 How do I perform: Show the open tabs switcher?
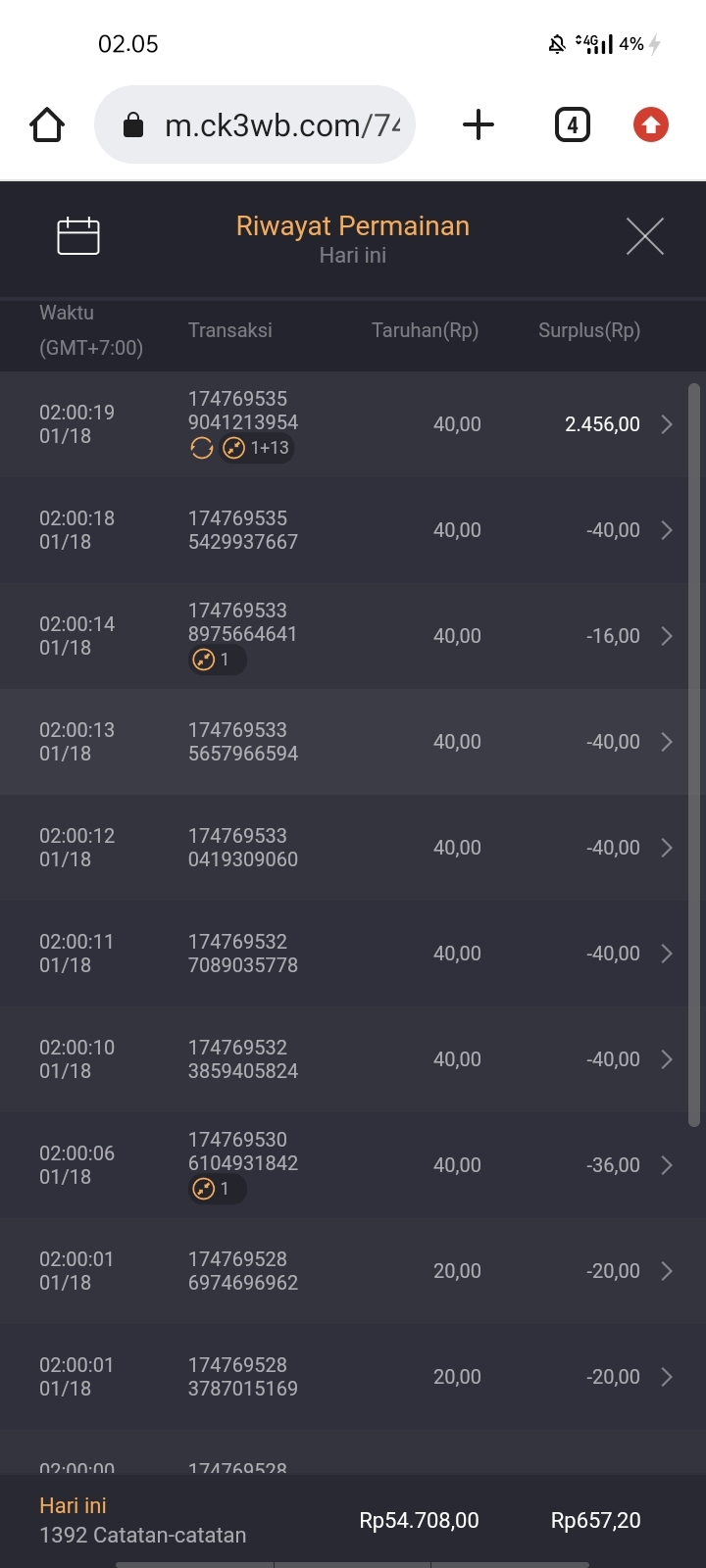[573, 125]
